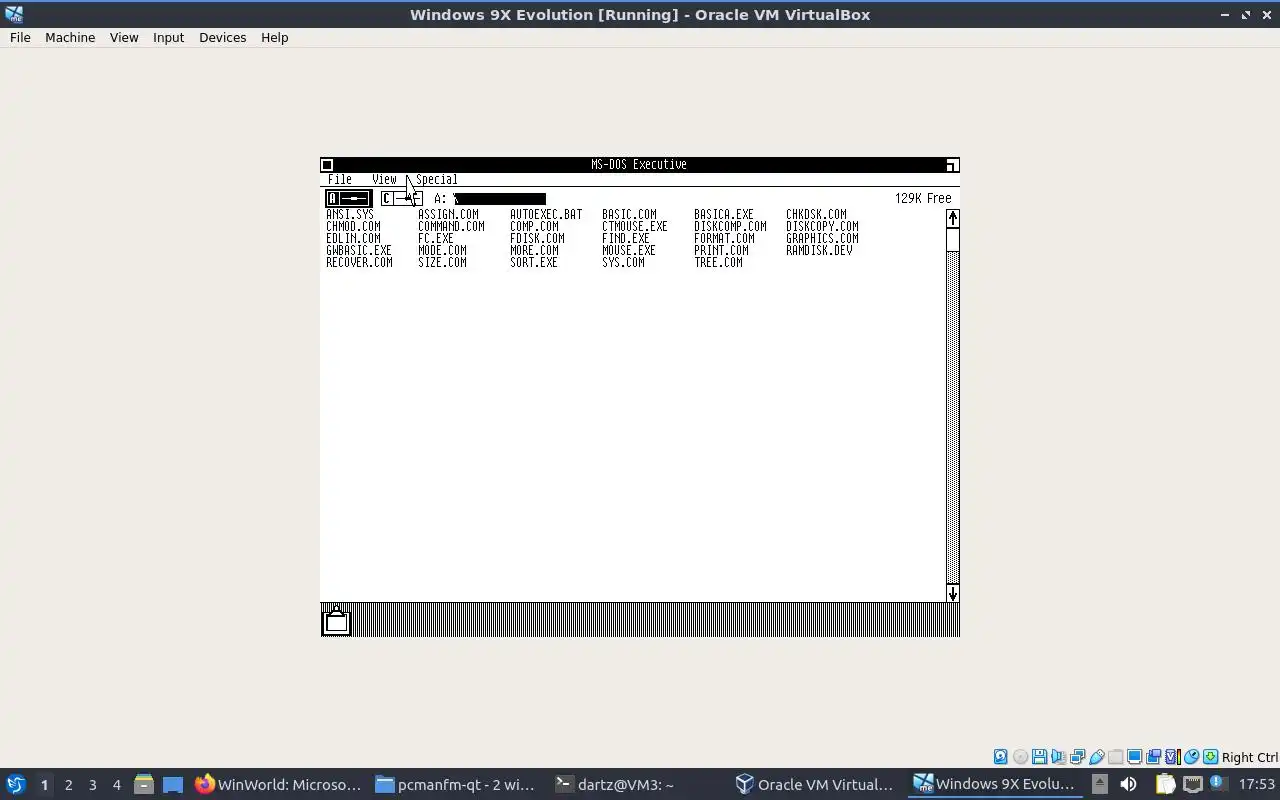Switch to the WinWorld Firefox taskbar window
The height and width of the screenshot is (800, 1280).
[278, 784]
